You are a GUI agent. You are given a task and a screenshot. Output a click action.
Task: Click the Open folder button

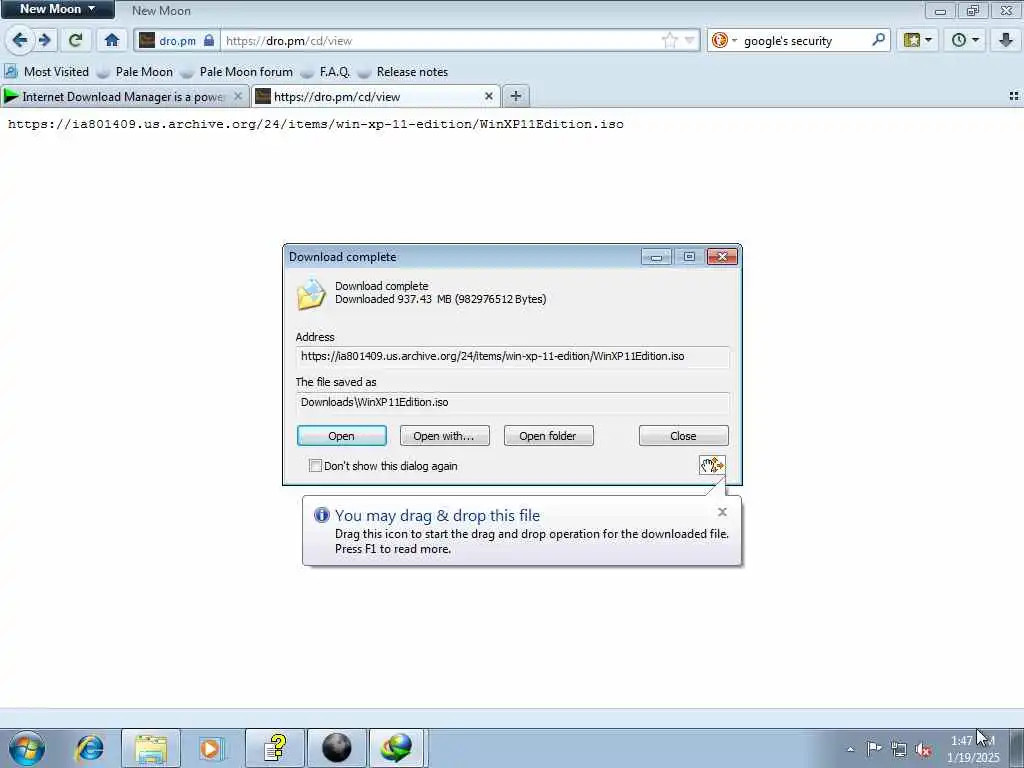point(549,436)
